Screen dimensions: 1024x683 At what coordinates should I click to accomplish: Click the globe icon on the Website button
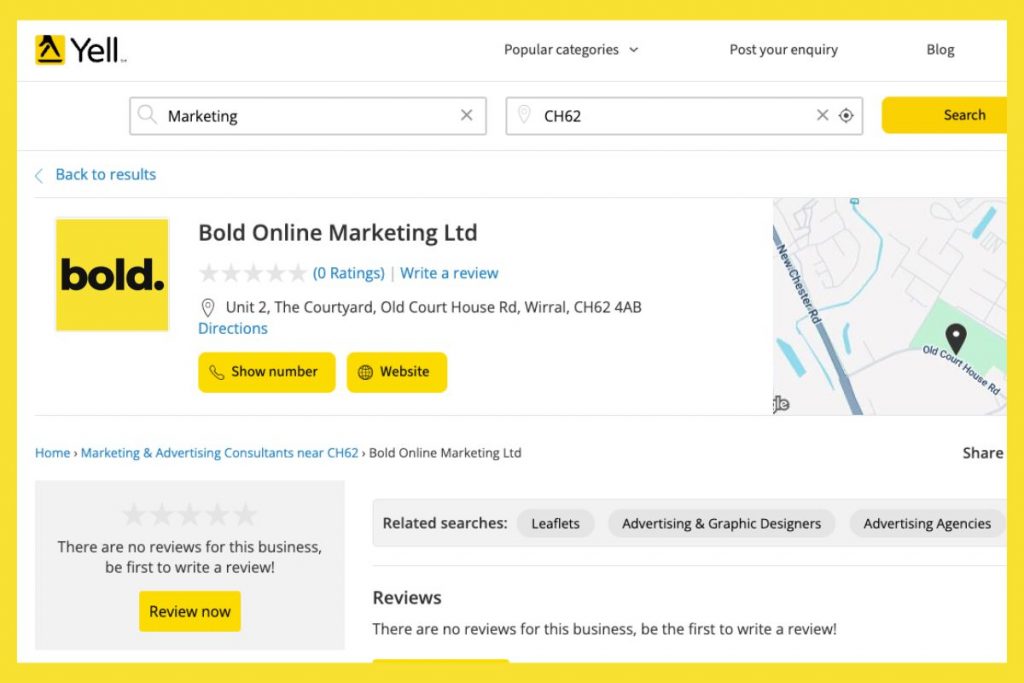(366, 372)
